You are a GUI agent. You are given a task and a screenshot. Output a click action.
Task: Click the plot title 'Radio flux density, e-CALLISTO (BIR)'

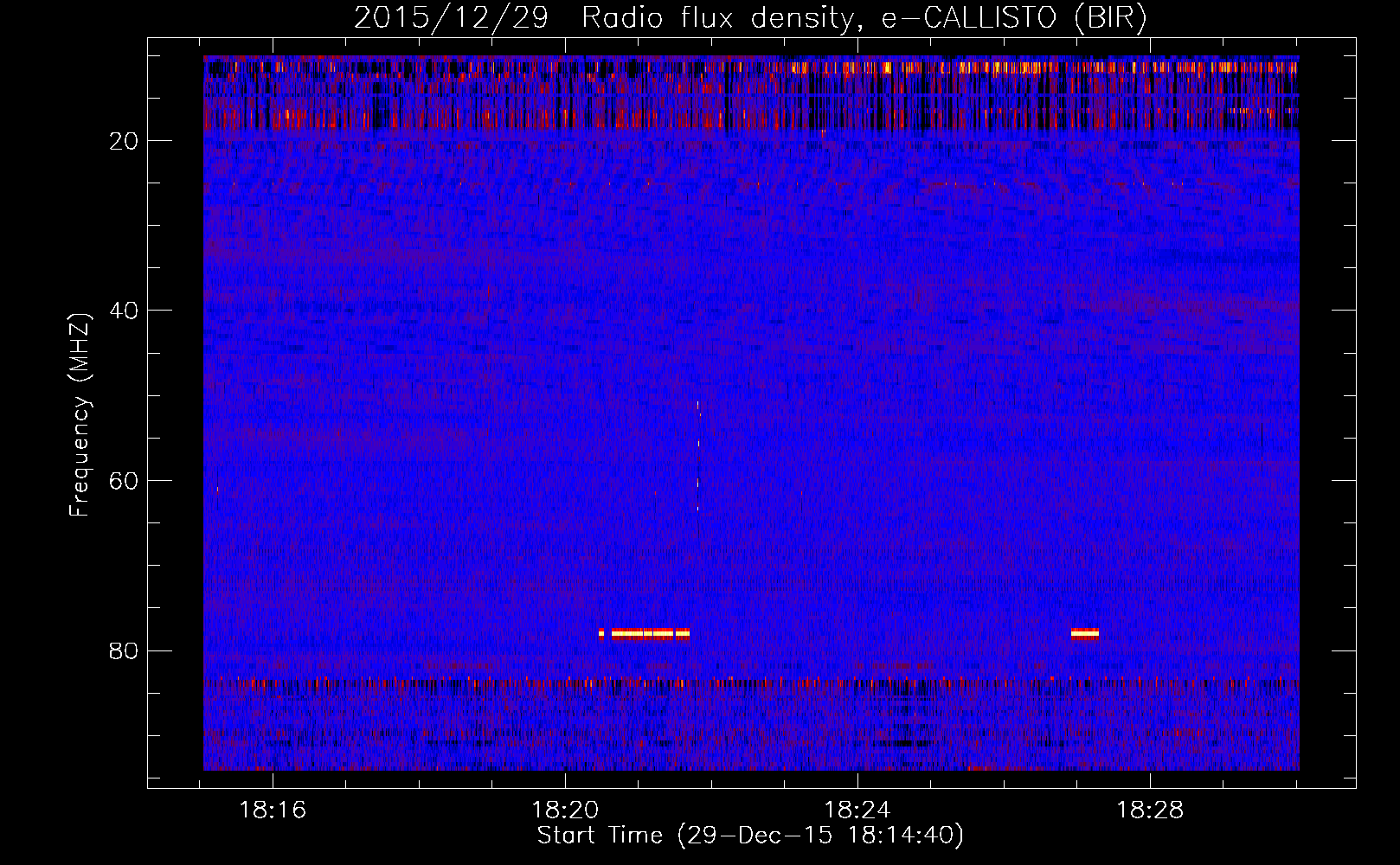[864, 18]
